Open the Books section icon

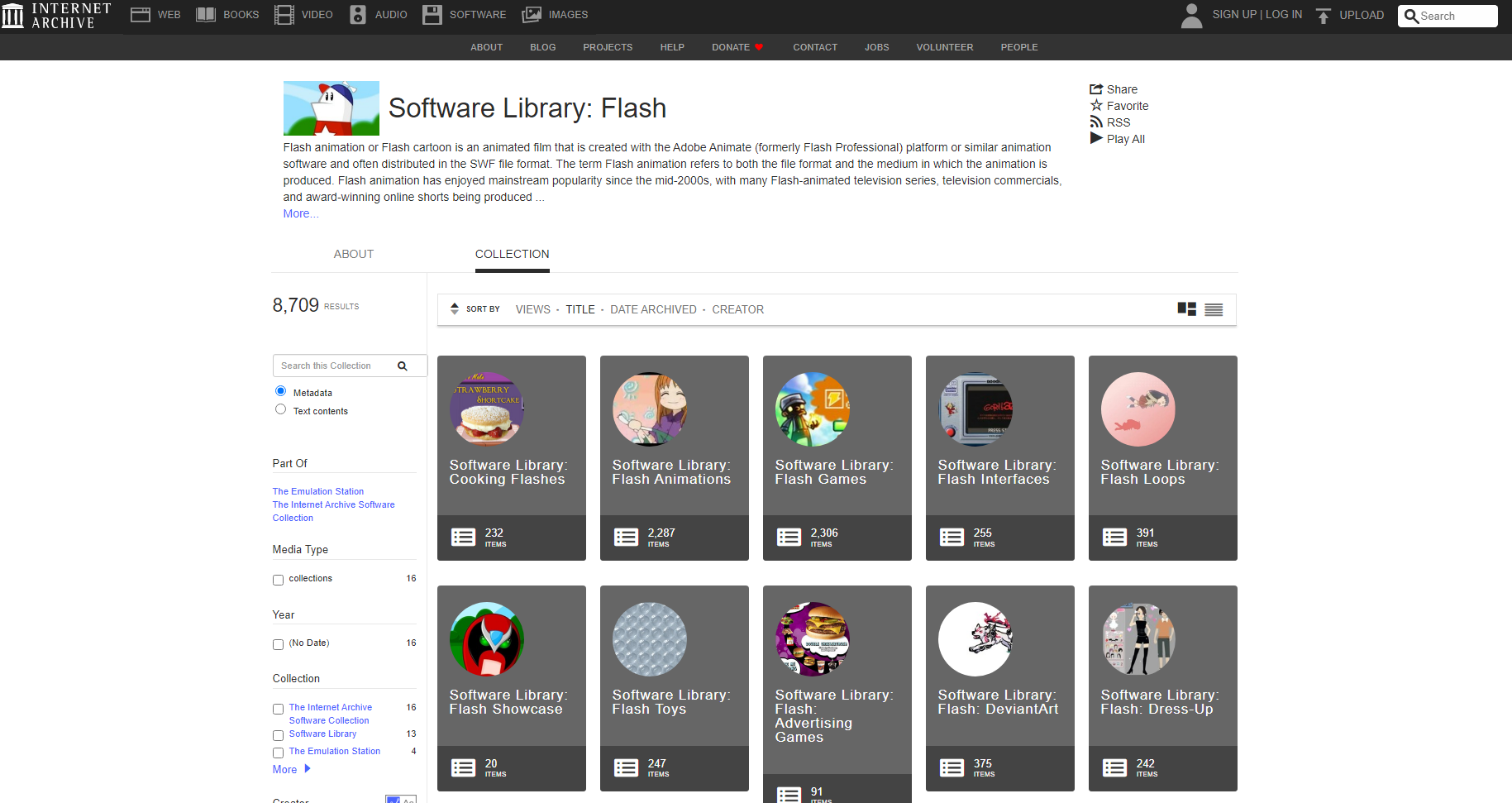coord(206,15)
